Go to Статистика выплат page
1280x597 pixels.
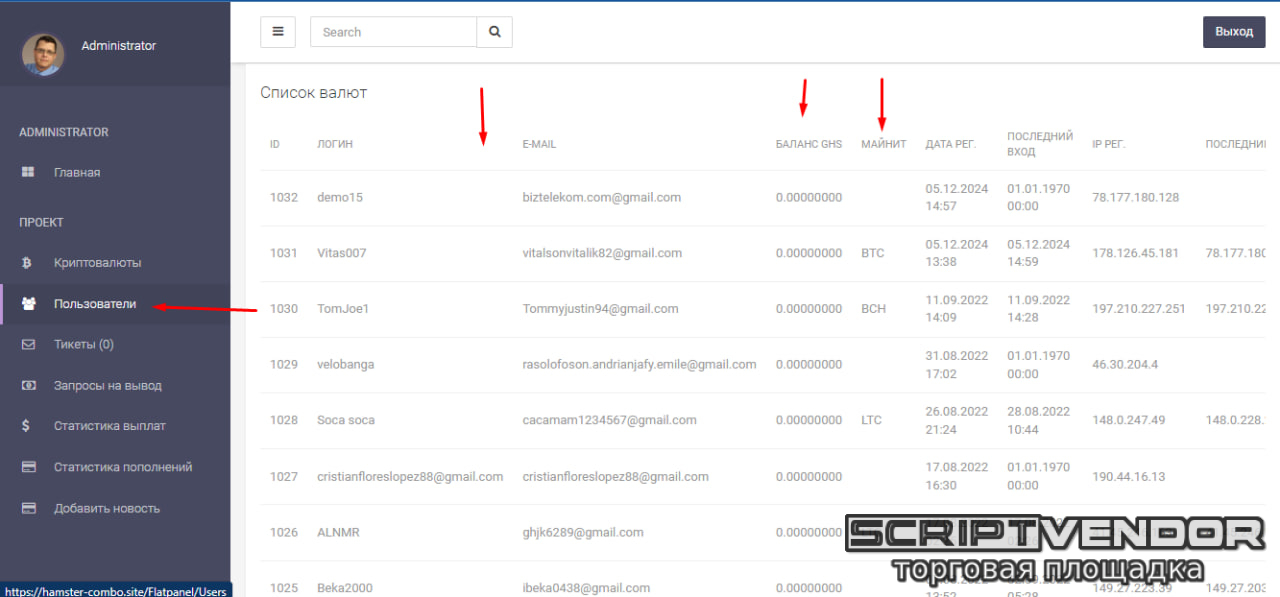point(109,426)
